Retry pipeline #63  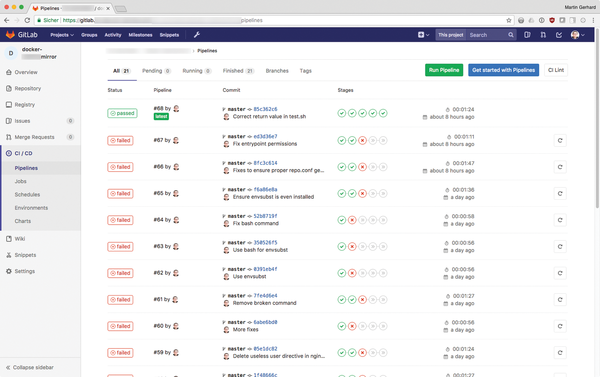560,246
